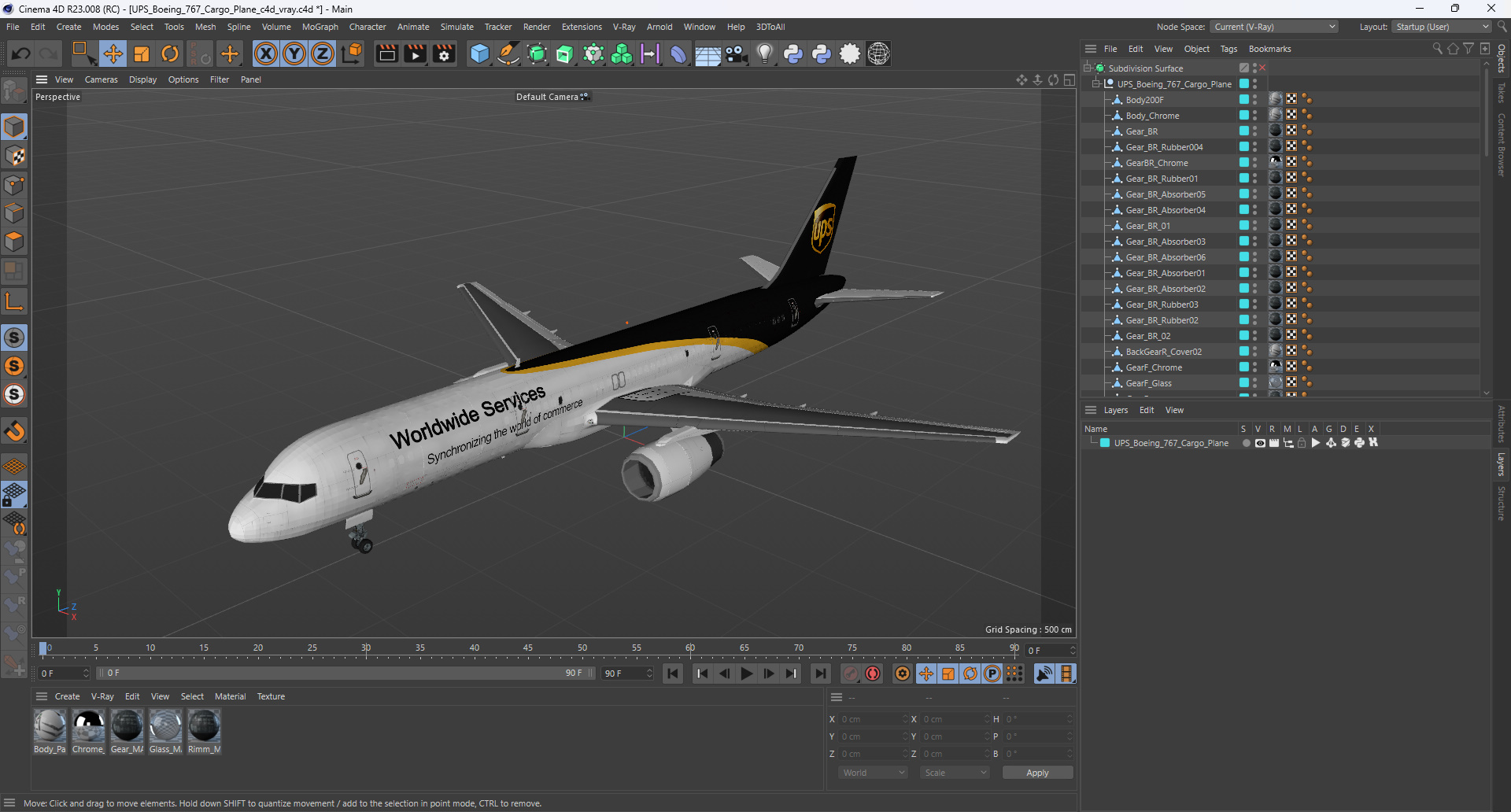Open Object Manager Bookmarks menu
Screen dimensions: 1511x812
click(x=1269, y=49)
